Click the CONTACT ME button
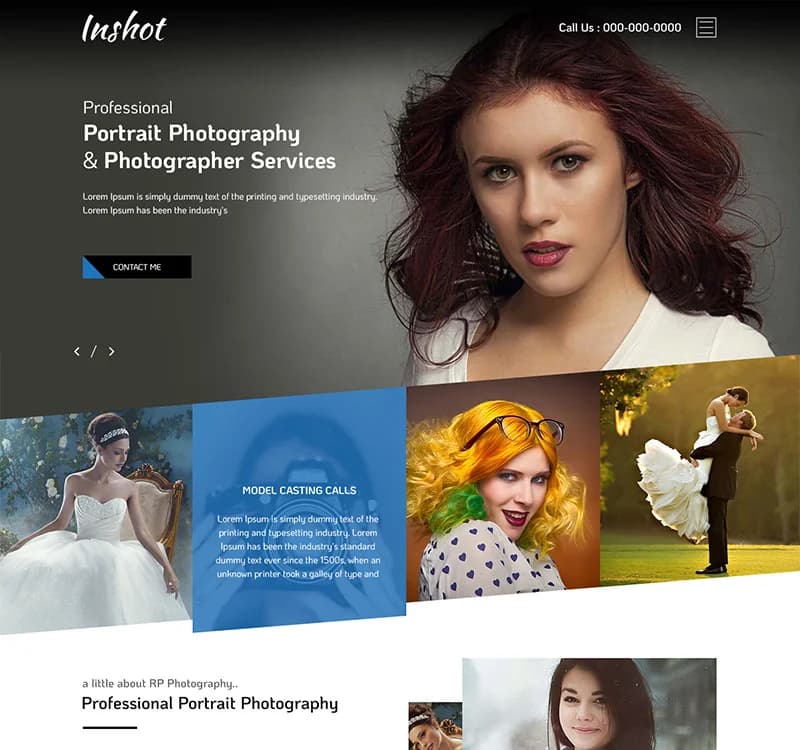The width and height of the screenshot is (800, 750). pos(138,267)
